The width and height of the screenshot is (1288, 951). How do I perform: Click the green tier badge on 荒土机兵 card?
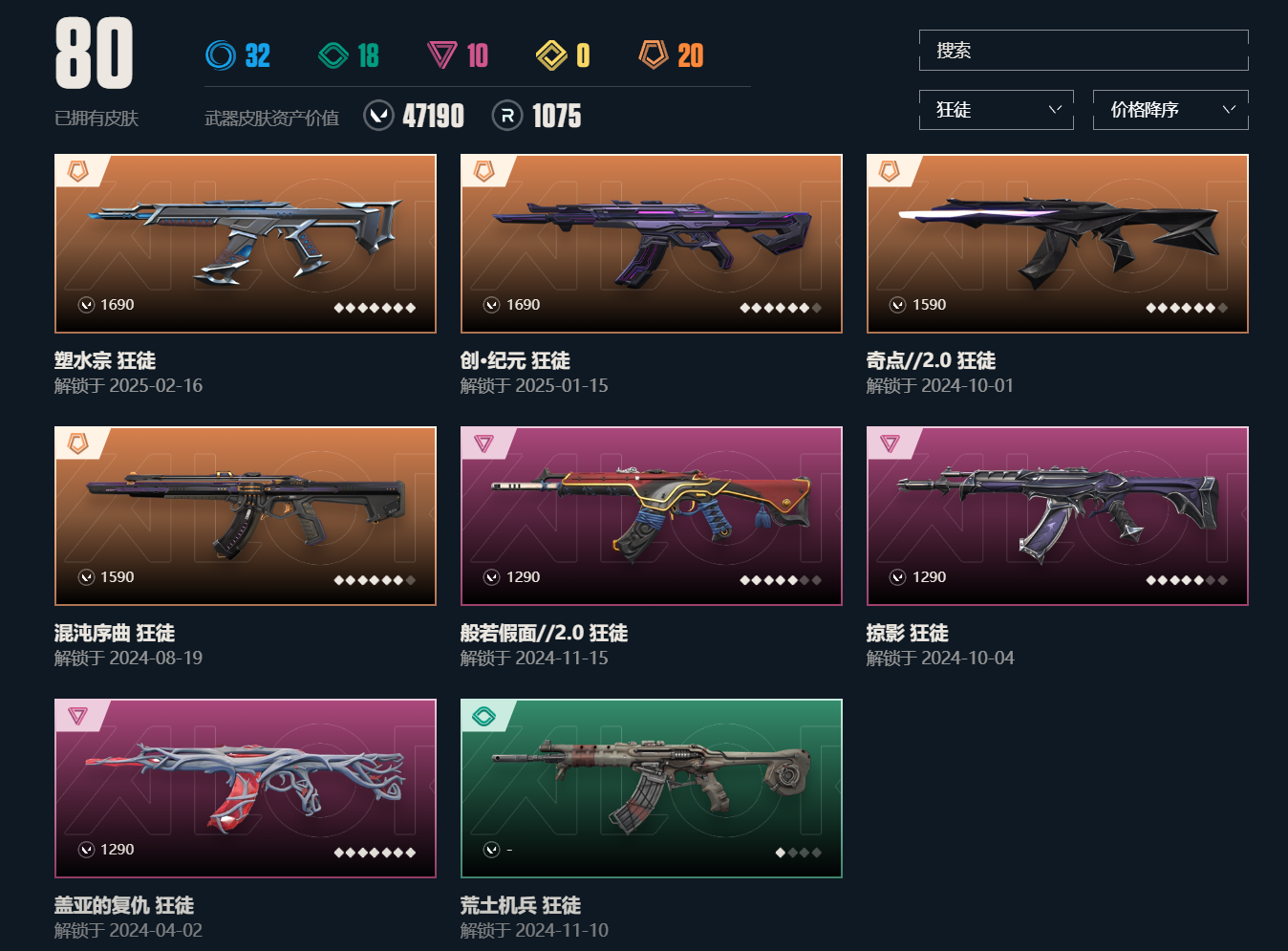[x=483, y=716]
